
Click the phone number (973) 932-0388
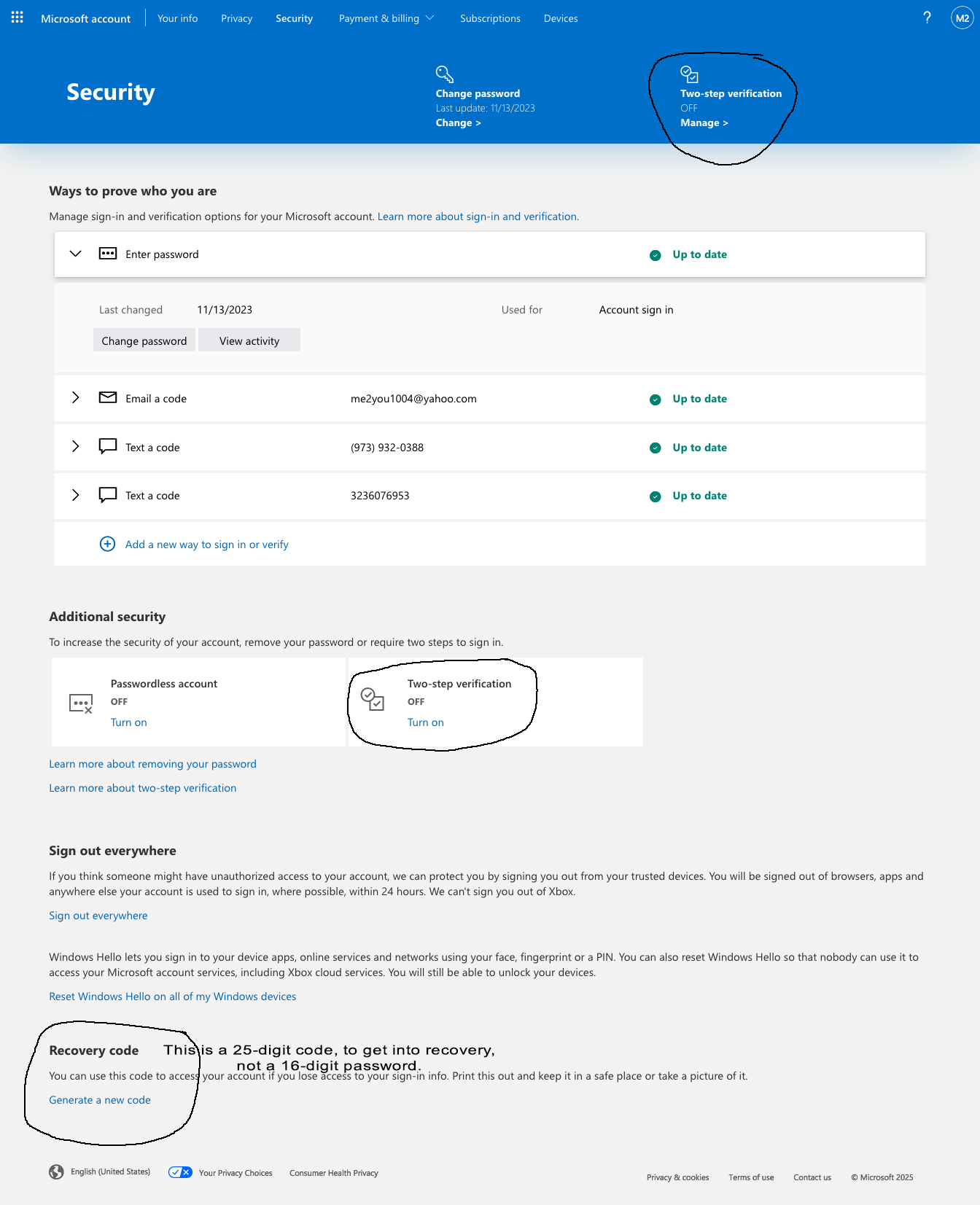point(387,448)
